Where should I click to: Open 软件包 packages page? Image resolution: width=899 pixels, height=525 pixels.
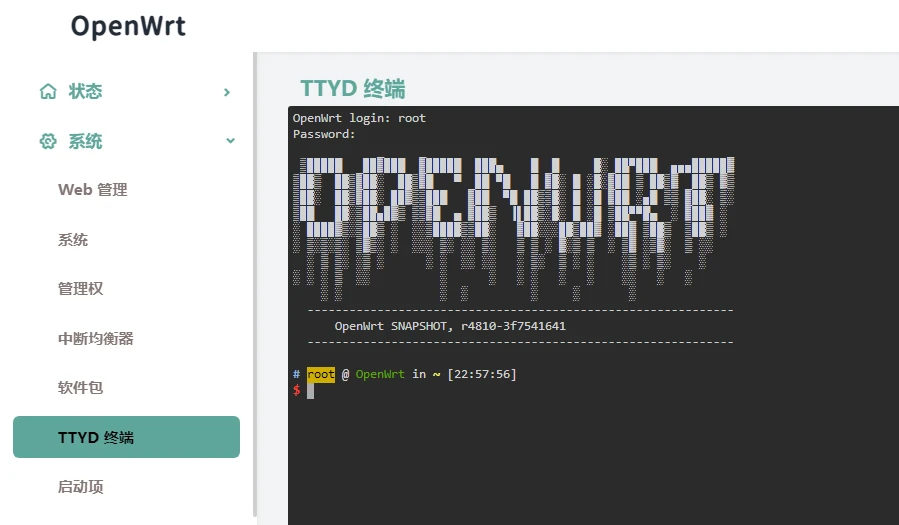tap(81, 387)
